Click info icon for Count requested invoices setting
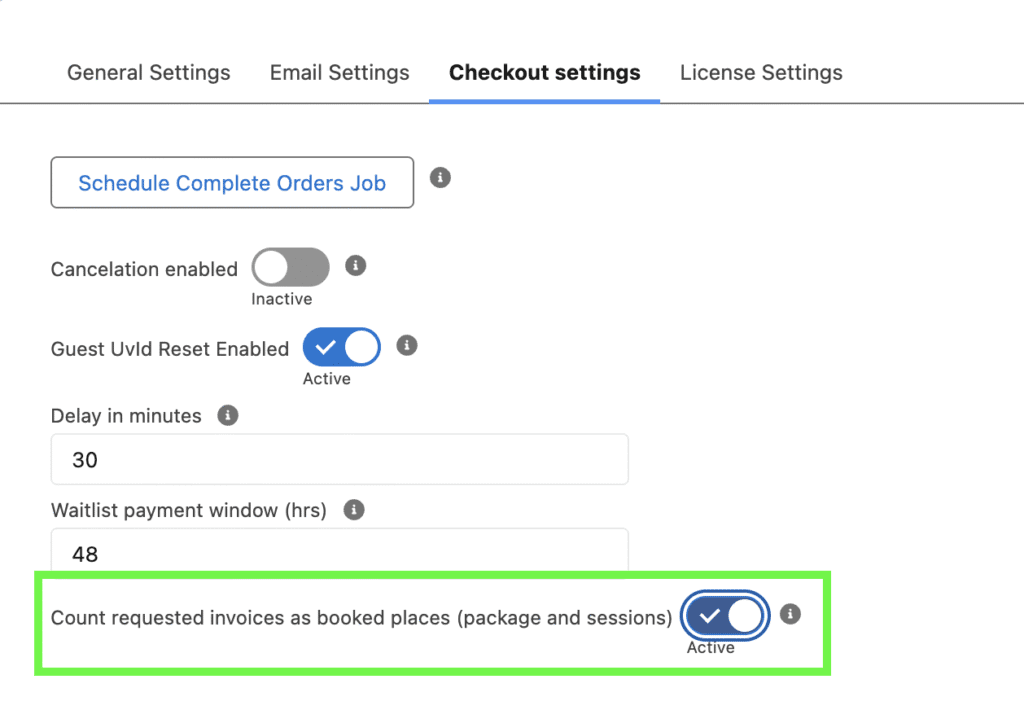The image size is (1024, 710). pyautogui.click(x=790, y=614)
